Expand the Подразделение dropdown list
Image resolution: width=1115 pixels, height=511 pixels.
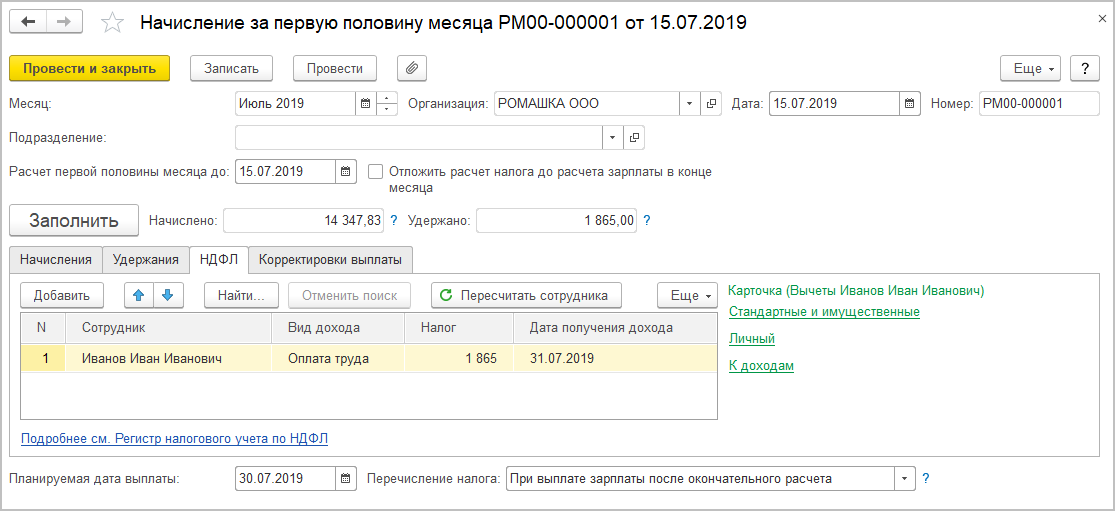click(x=613, y=137)
